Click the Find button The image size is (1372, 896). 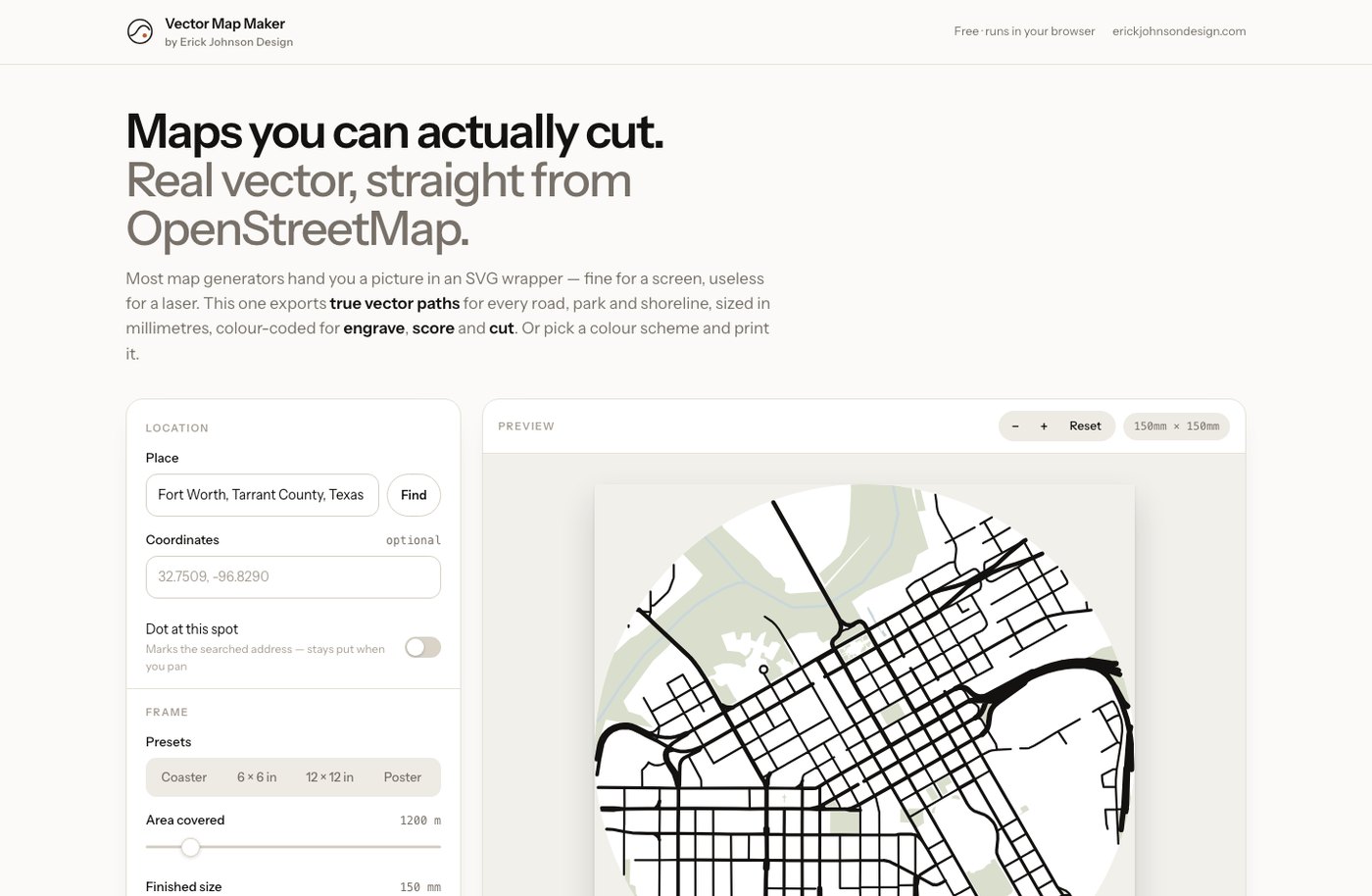[414, 495]
